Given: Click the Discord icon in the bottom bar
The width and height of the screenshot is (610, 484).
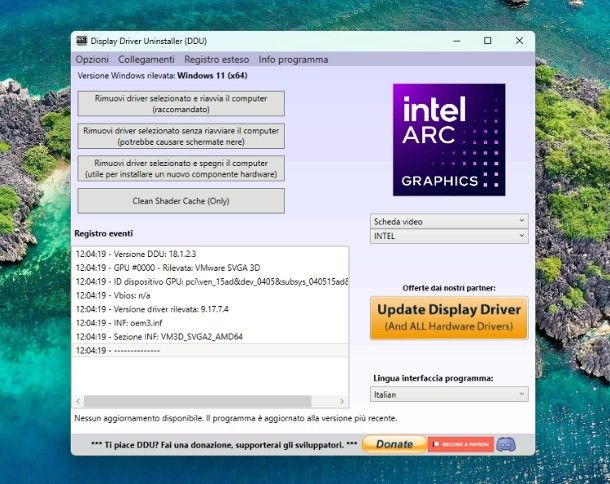Looking at the screenshot, I should click(506, 444).
